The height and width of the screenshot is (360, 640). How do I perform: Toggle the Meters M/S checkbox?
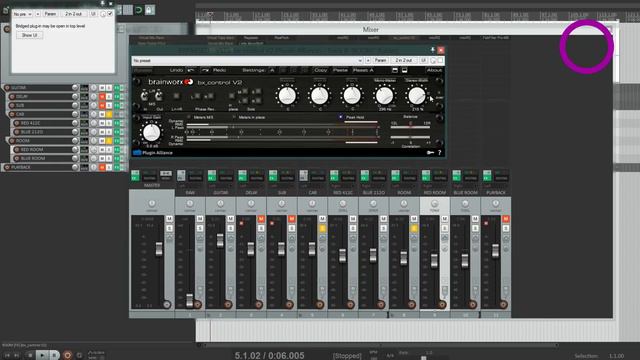[x=189, y=117]
